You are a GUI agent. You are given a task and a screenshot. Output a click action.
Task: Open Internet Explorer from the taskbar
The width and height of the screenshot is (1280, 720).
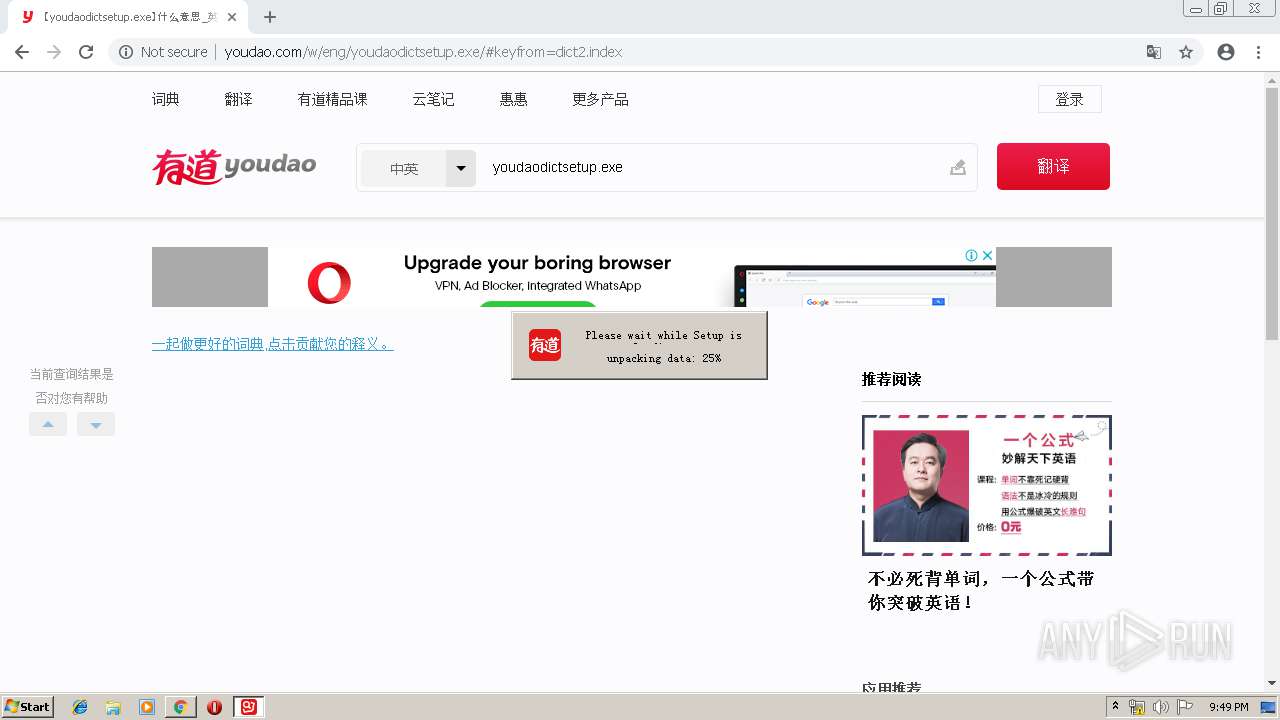80,707
